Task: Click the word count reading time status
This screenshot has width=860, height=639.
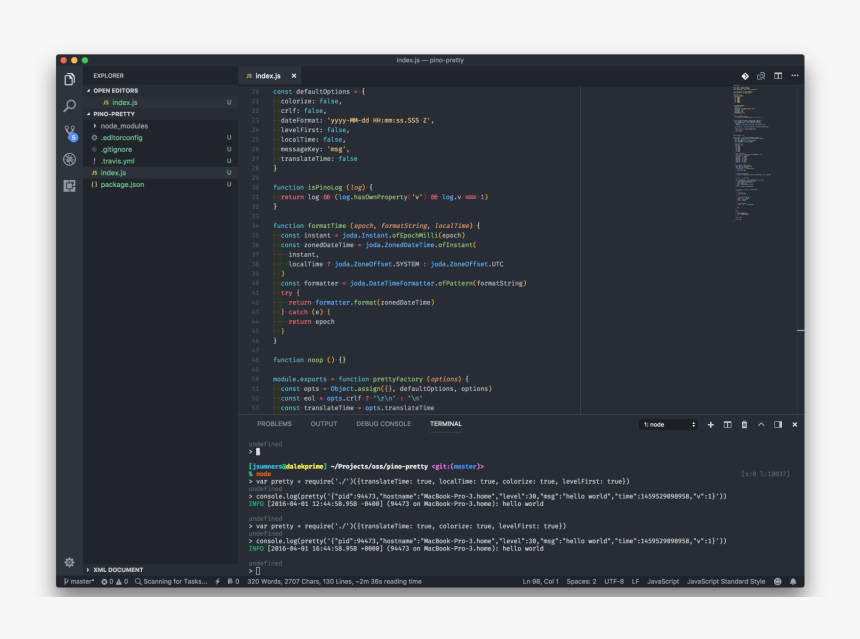Action: click(x=335, y=581)
